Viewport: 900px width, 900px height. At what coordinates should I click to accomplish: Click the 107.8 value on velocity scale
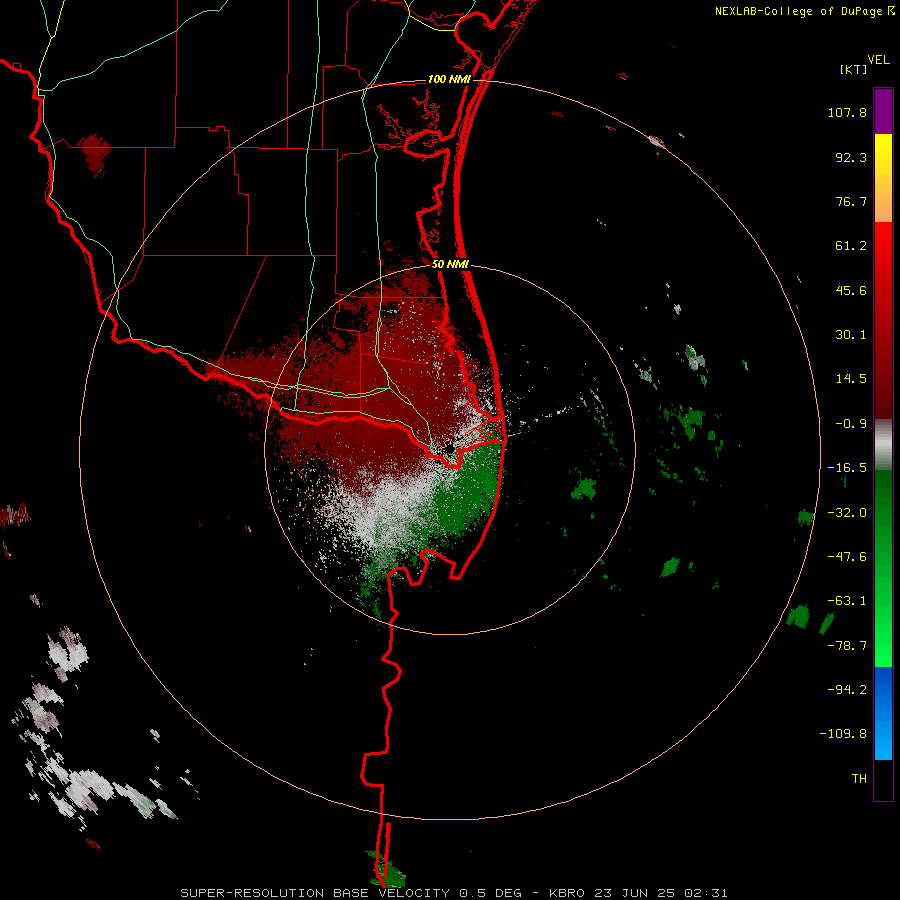coord(847,112)
